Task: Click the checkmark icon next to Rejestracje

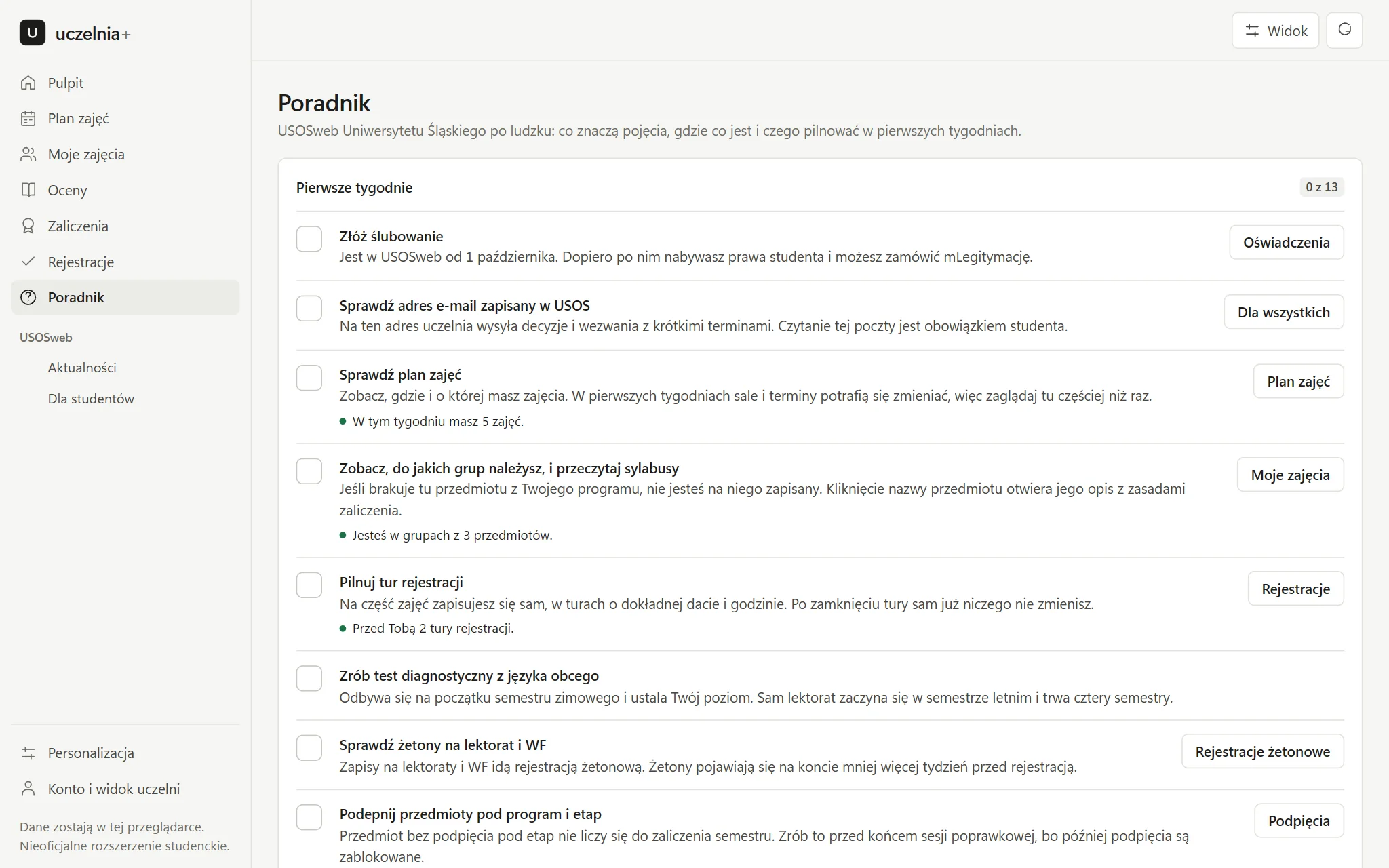Action: pyautogui.click(x=28, y=262)
